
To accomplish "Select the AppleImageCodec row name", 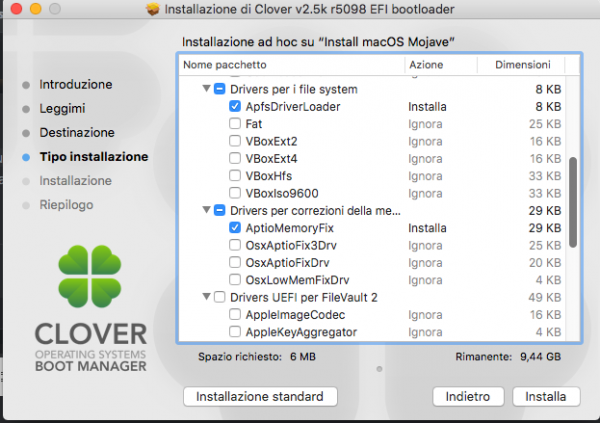I will [295, 315].
